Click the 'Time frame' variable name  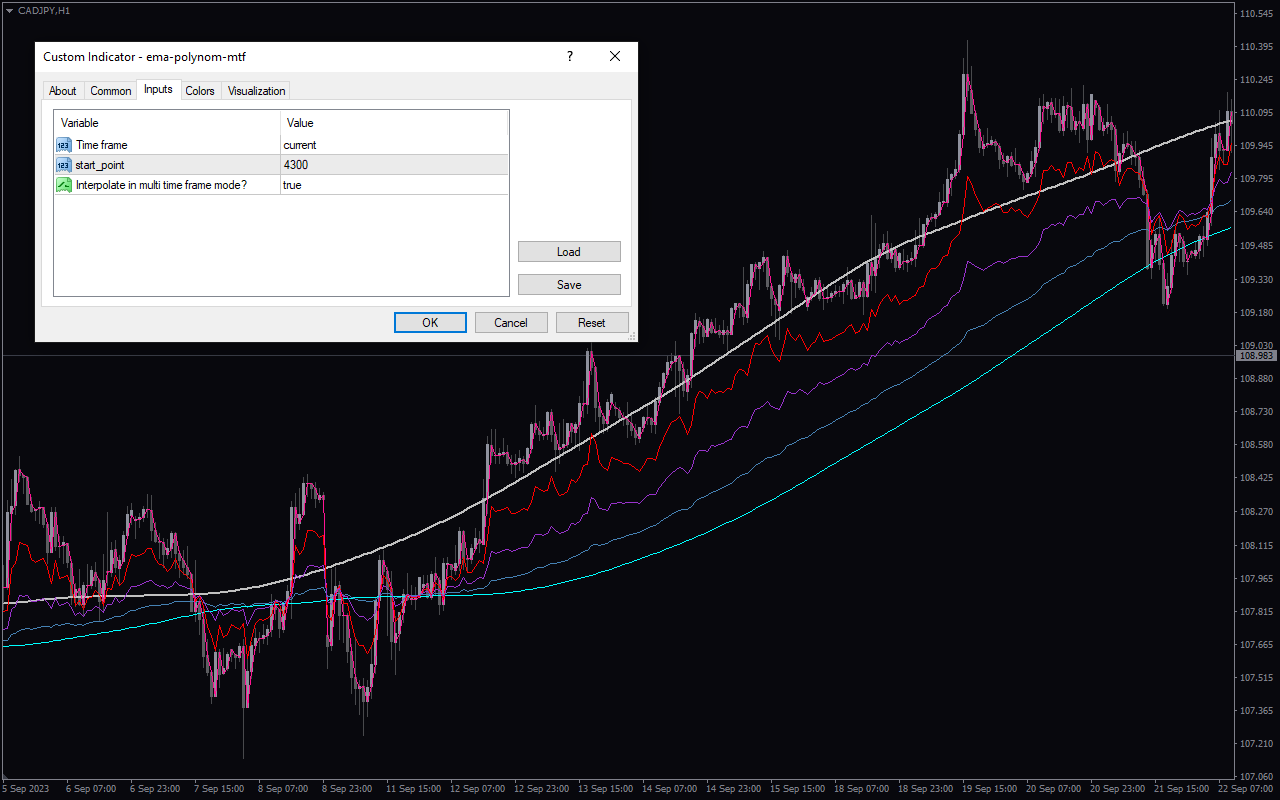coord(102,145)
